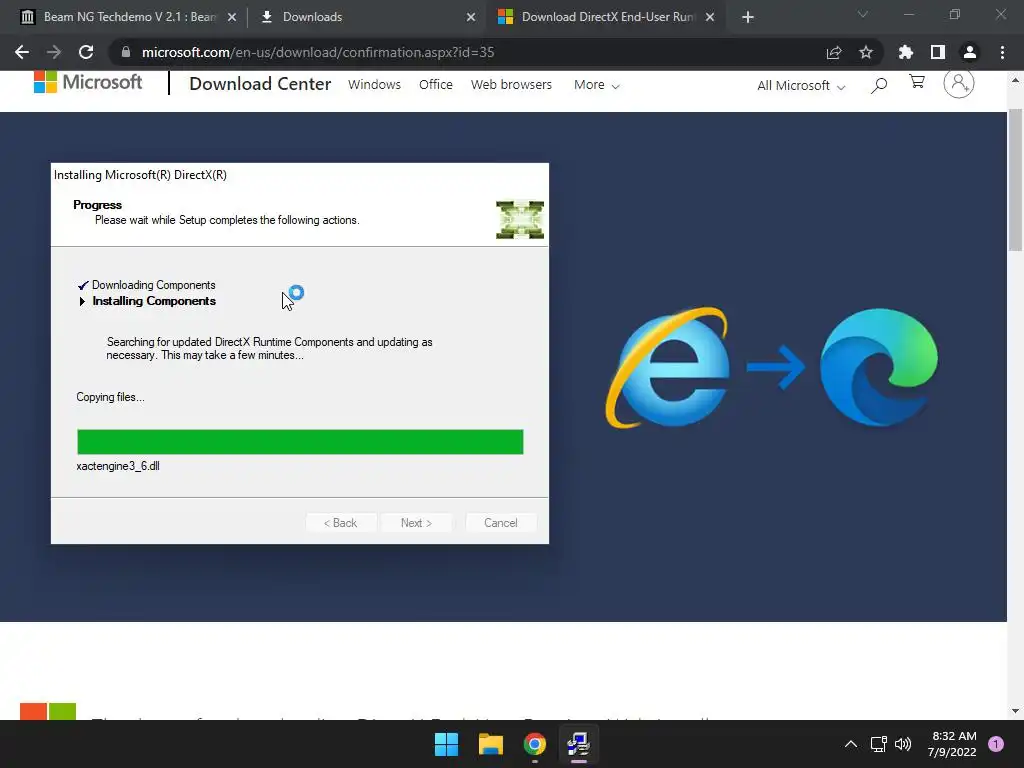Viewport: 1024px width, 768px height.
Task: Click the Downloading Components checkmark
Action: 83,285
